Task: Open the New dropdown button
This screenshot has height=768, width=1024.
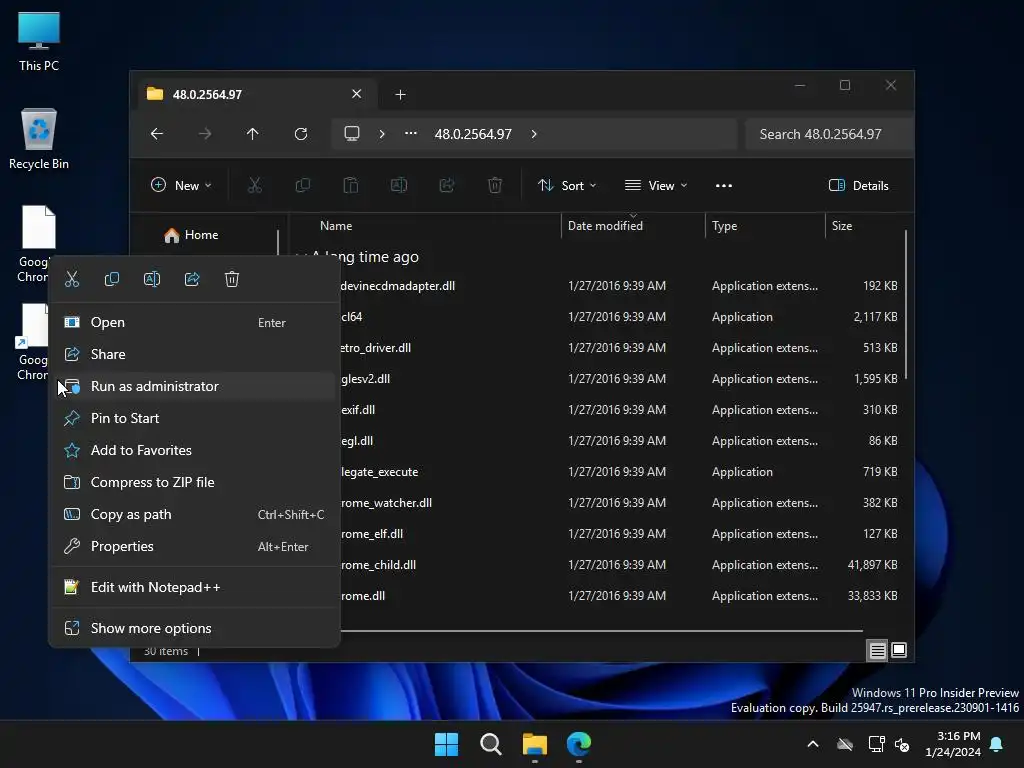Action: pyautogui.click(x=181, y=185)
